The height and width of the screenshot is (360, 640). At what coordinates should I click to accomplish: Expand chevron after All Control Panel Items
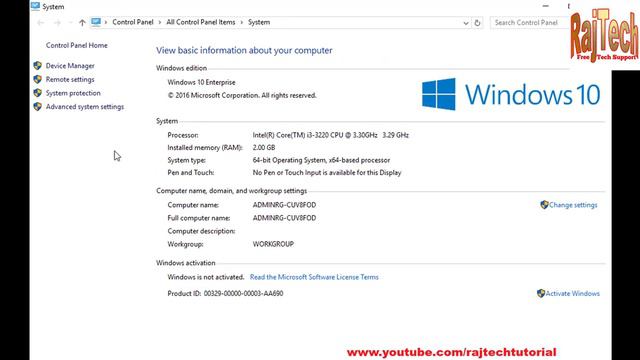point(242,22)
